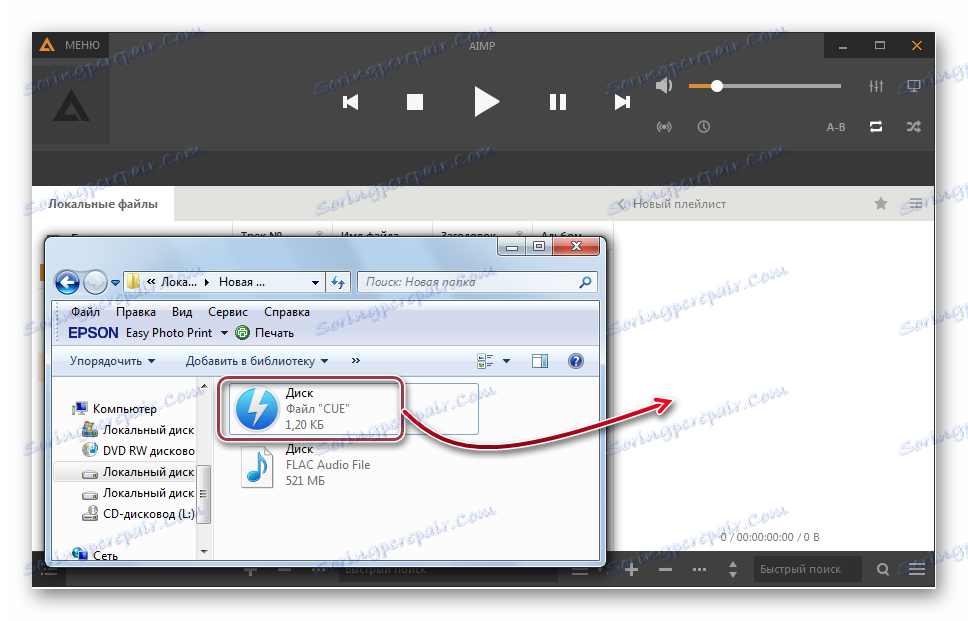Open the Упорядочить dropdown
968x621 pixels.
pos(112,361)
